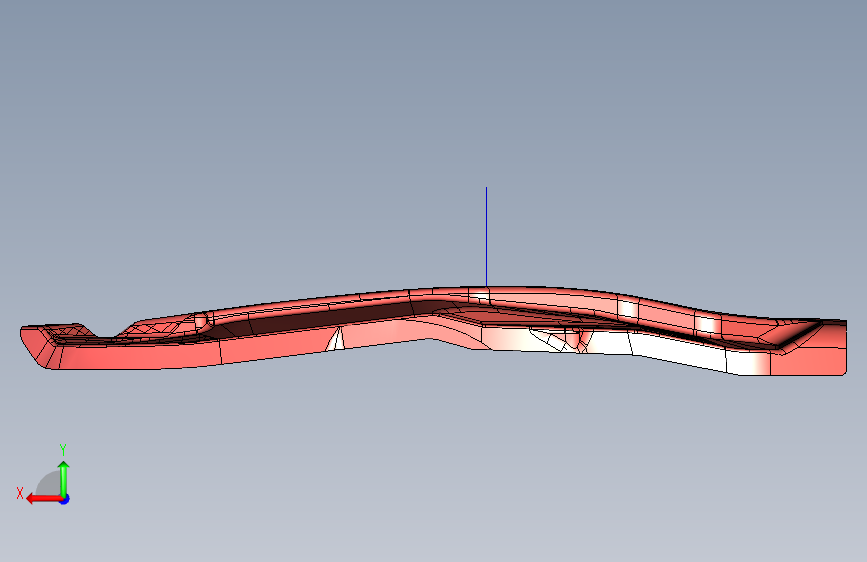Click the green Y axis arrow
This screenshot has height=562, width=867.
click(x=64, y=478)
